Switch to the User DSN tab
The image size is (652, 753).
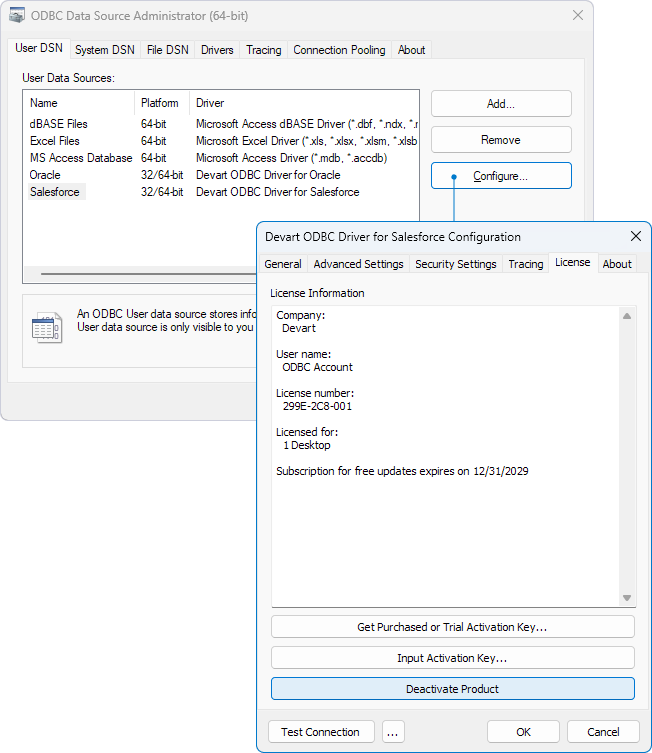pyautogui.click(x=39, y=48)
